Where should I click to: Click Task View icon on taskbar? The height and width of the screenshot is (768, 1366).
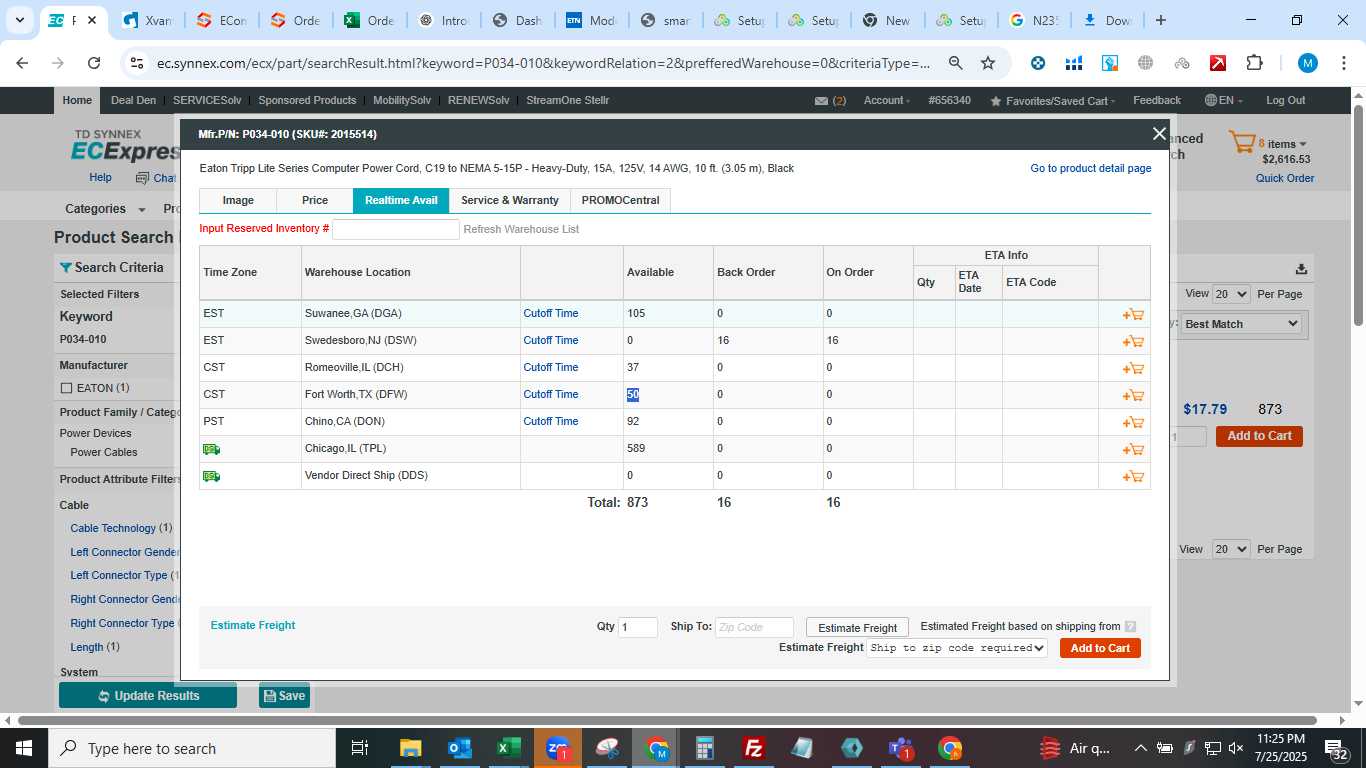click(x=360, y=748)
